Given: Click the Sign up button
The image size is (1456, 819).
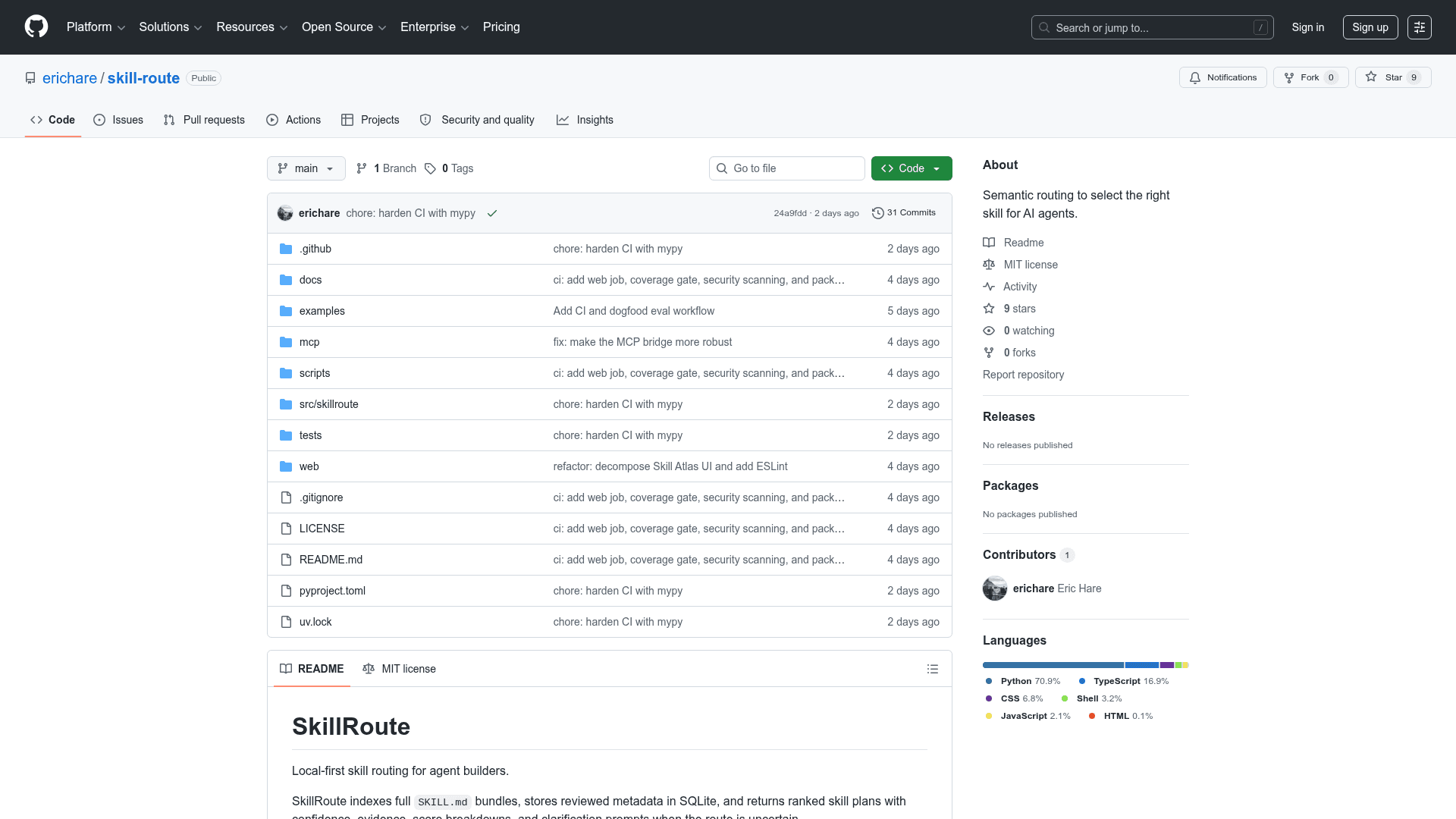Looking at the screenshot, I should (1370, 27).
